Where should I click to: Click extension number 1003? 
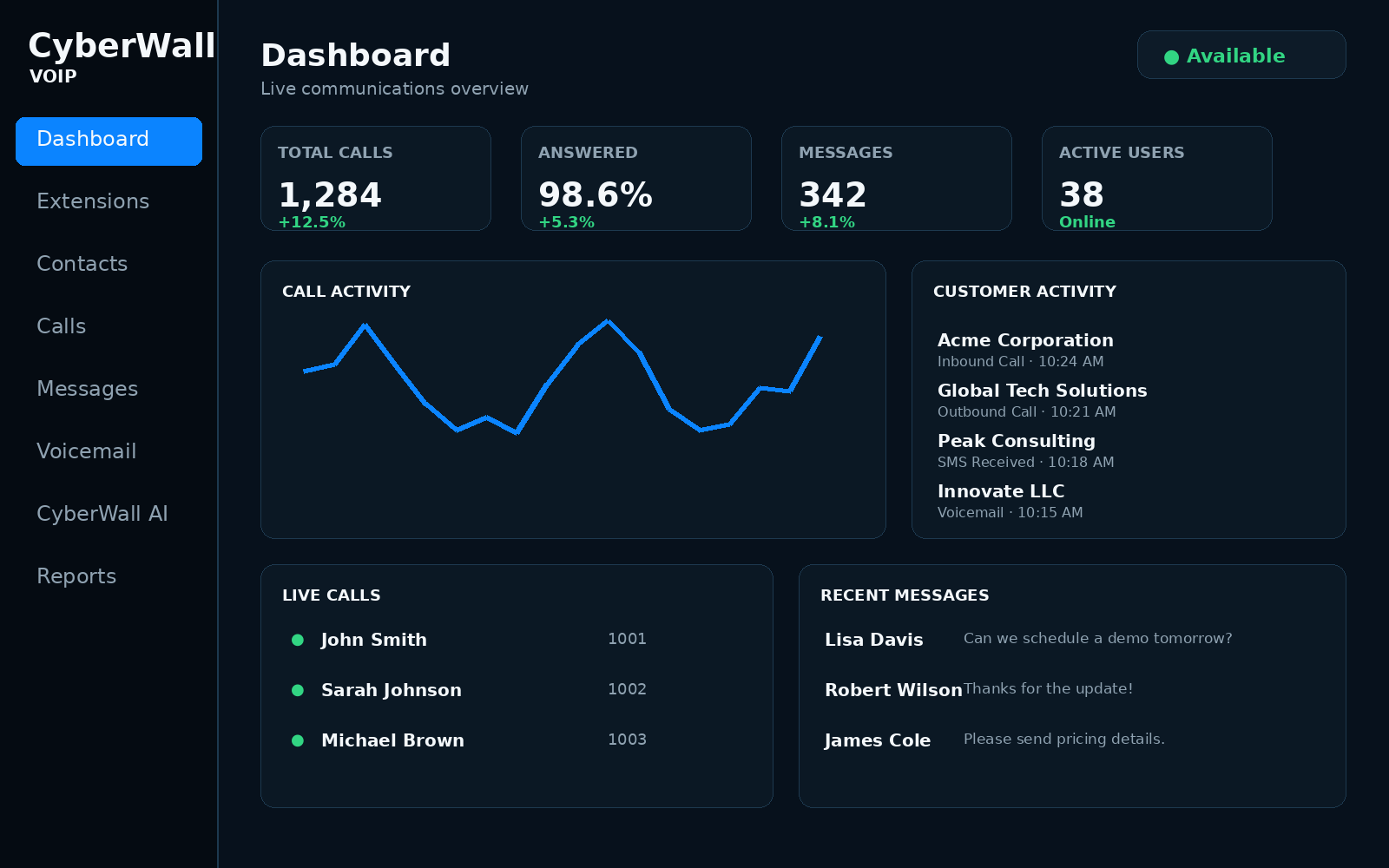(627, 740)
